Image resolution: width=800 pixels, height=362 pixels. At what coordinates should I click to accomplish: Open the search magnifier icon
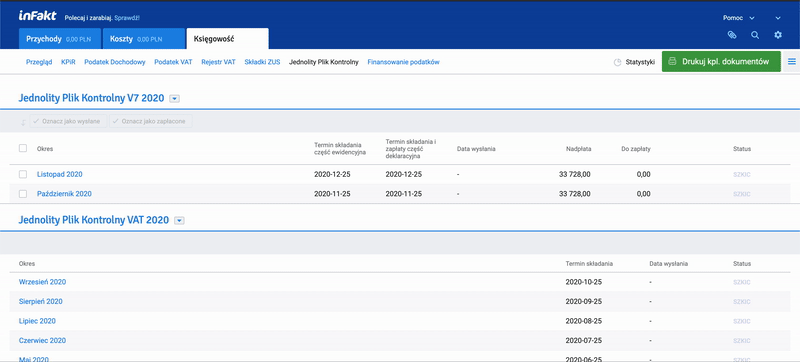[755, 35]
